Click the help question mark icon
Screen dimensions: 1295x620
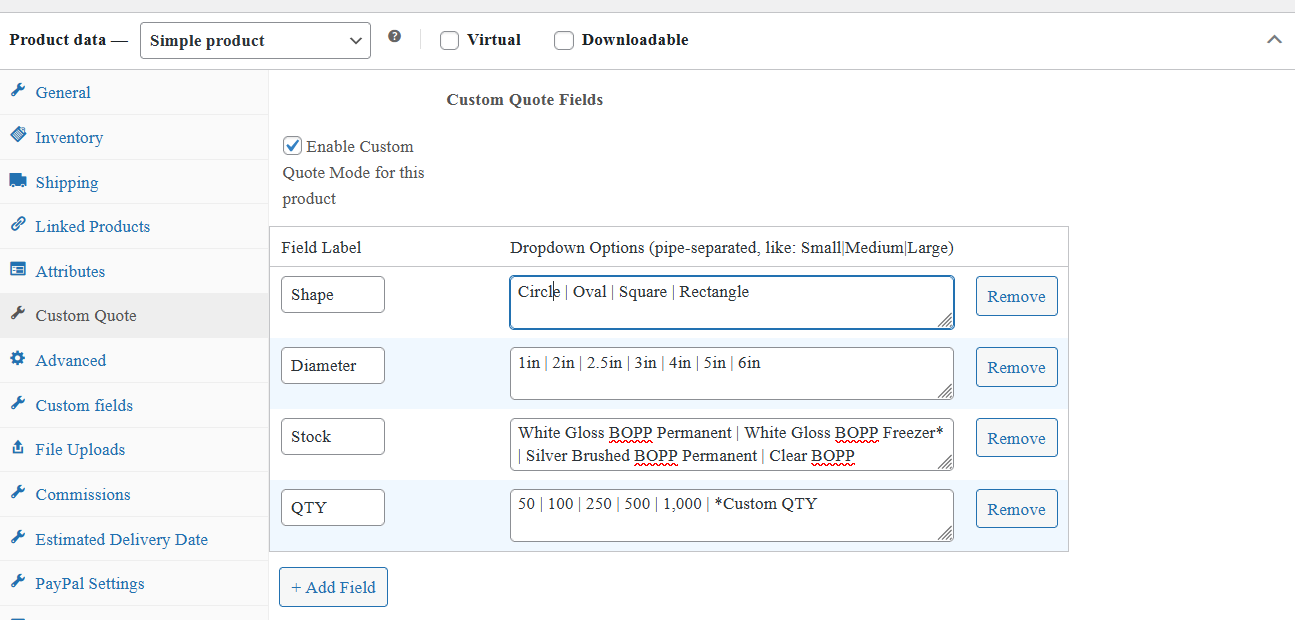pos(395,37)
